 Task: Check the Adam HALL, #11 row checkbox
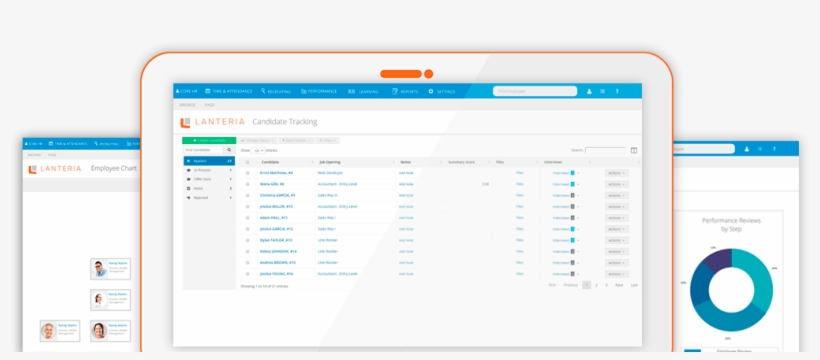247,218
